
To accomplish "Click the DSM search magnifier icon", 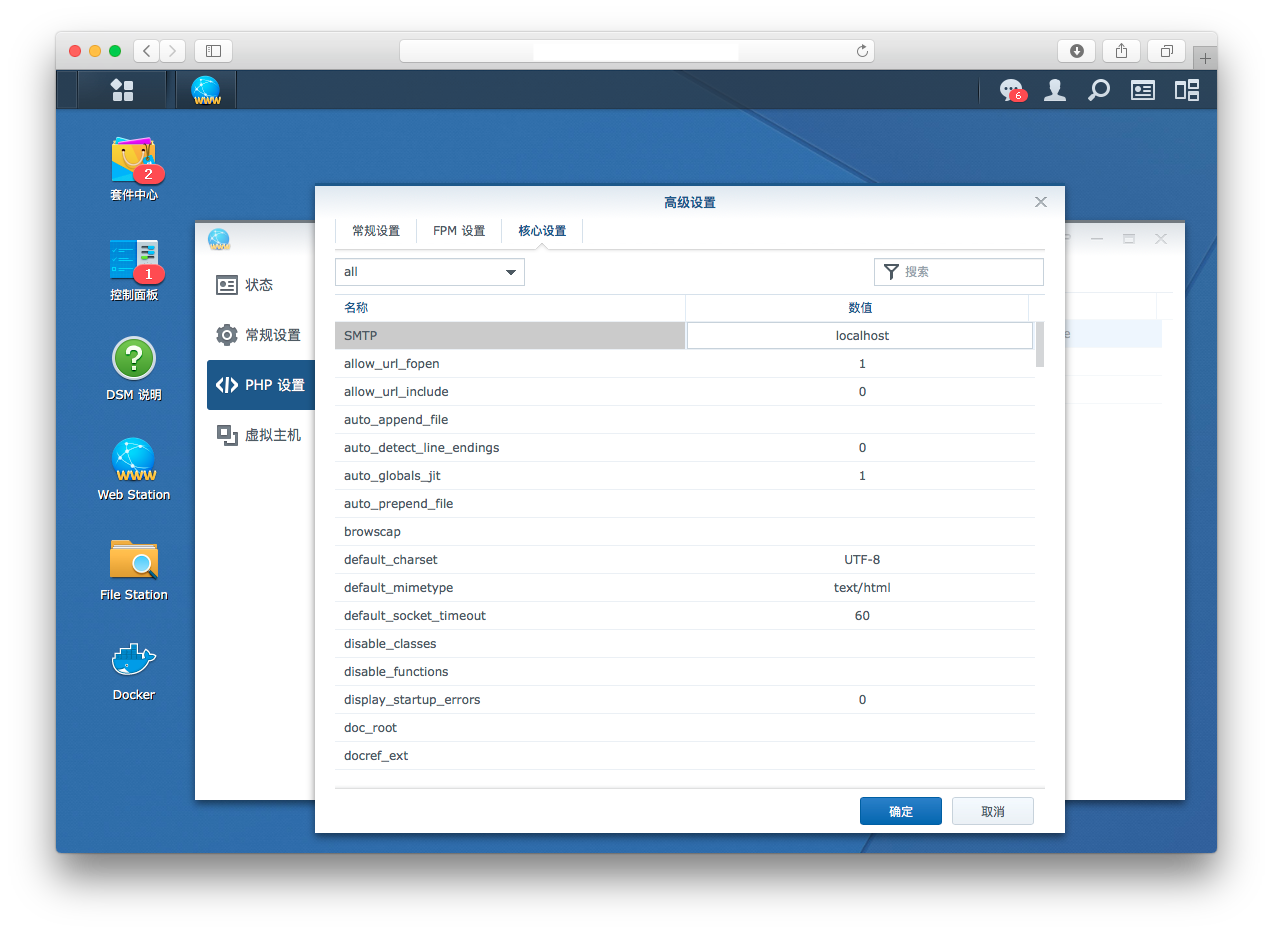I will click(x=1099, y=90).
